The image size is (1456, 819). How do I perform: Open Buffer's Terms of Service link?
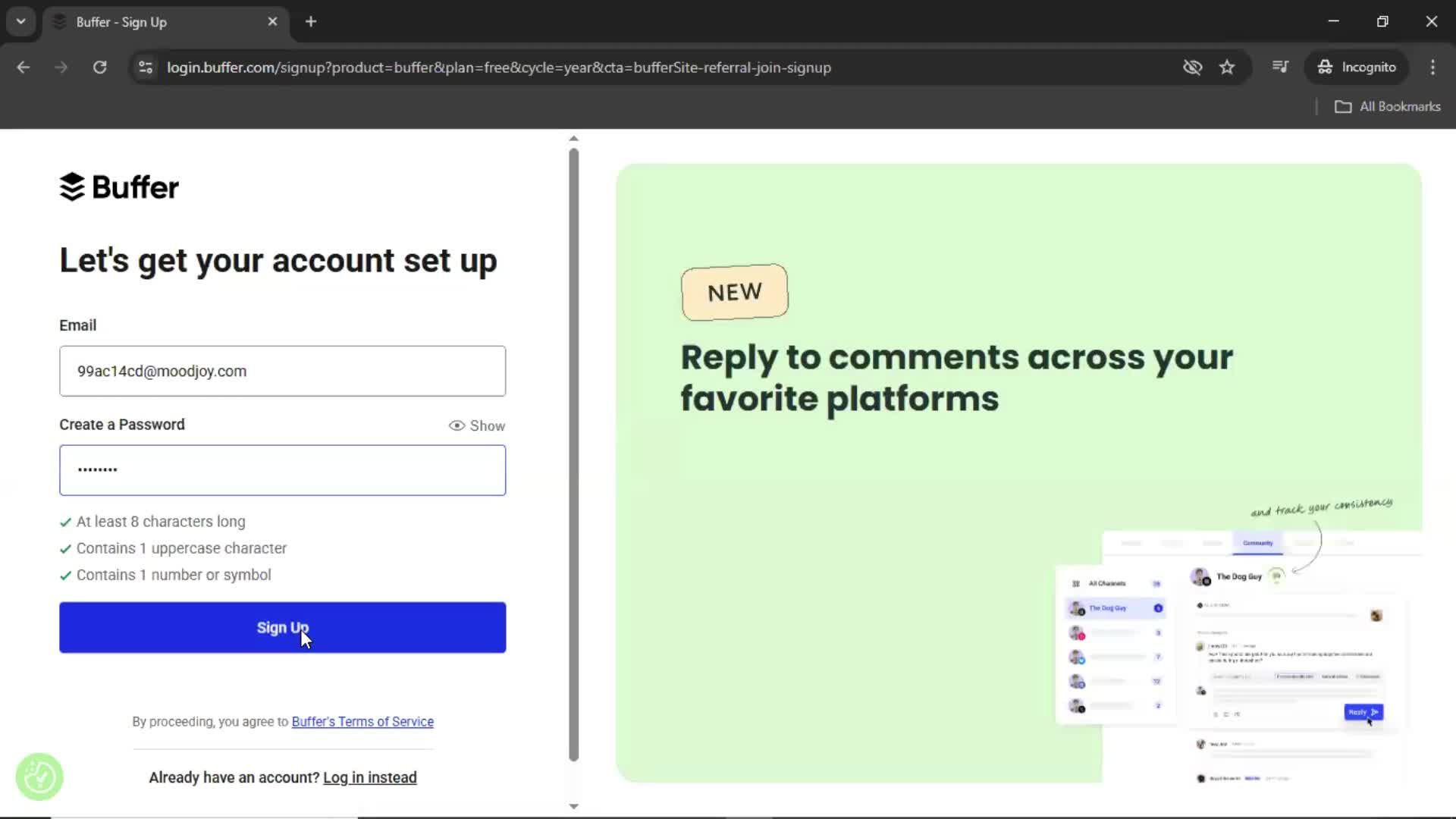click(362, 721)
